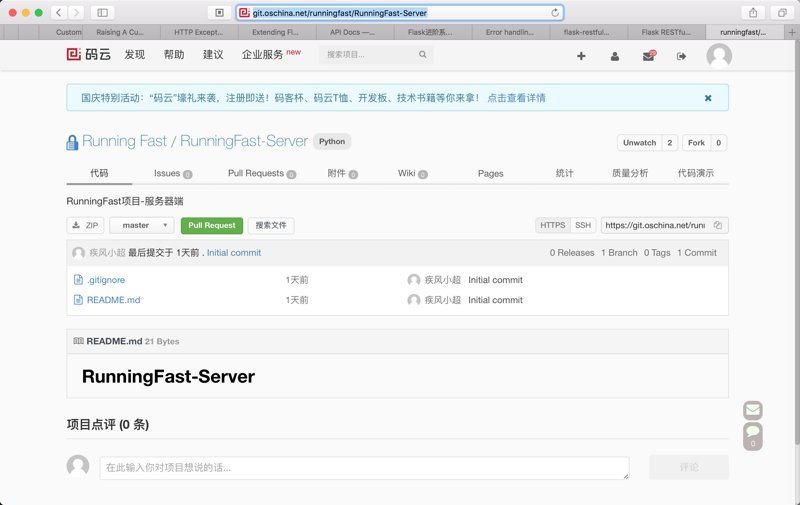
Task: Open the 帮助 nav menu
Action: (174, 55)
